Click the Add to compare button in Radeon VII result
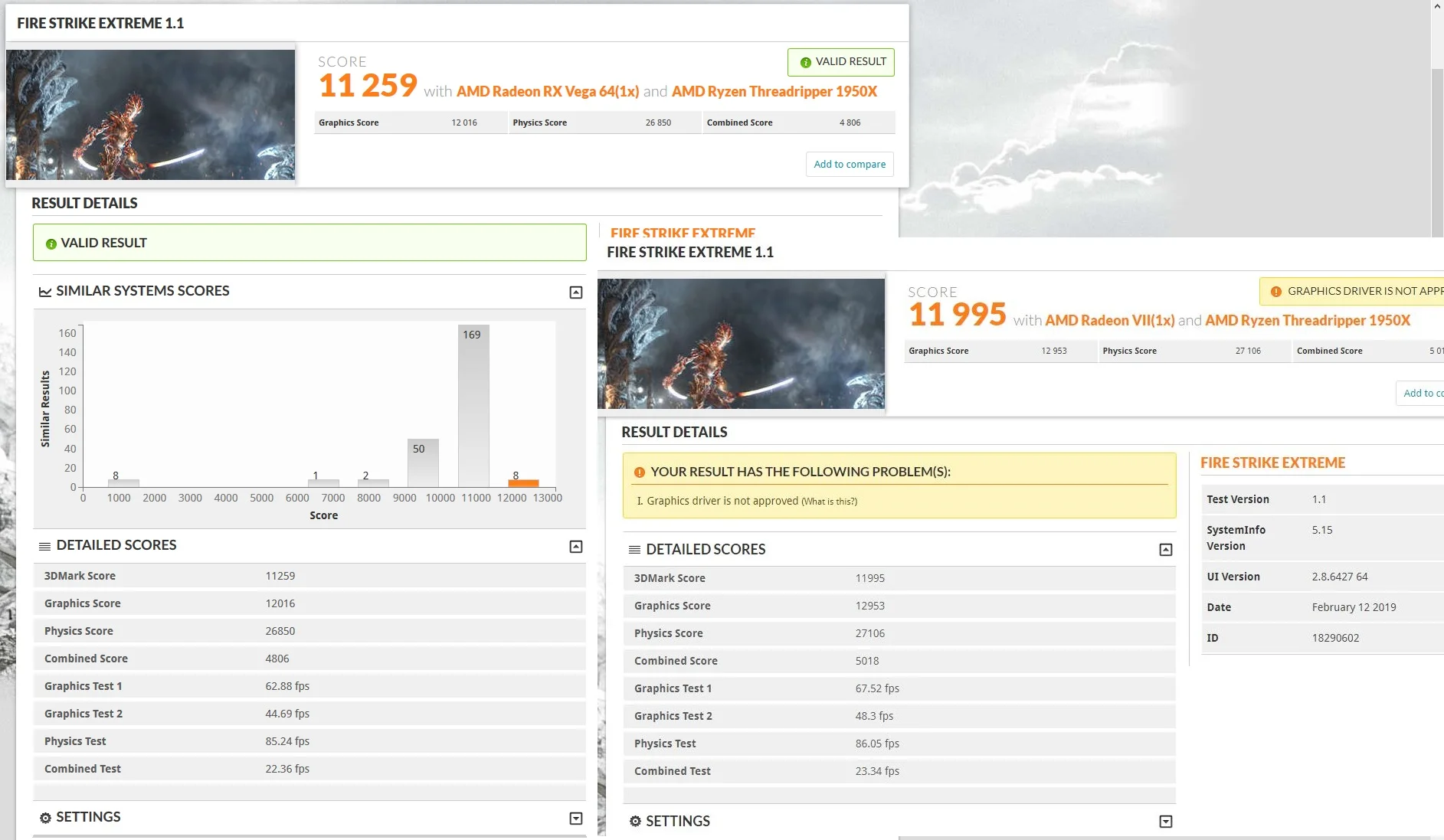Screen dimensions: 1444x840 1420,393
